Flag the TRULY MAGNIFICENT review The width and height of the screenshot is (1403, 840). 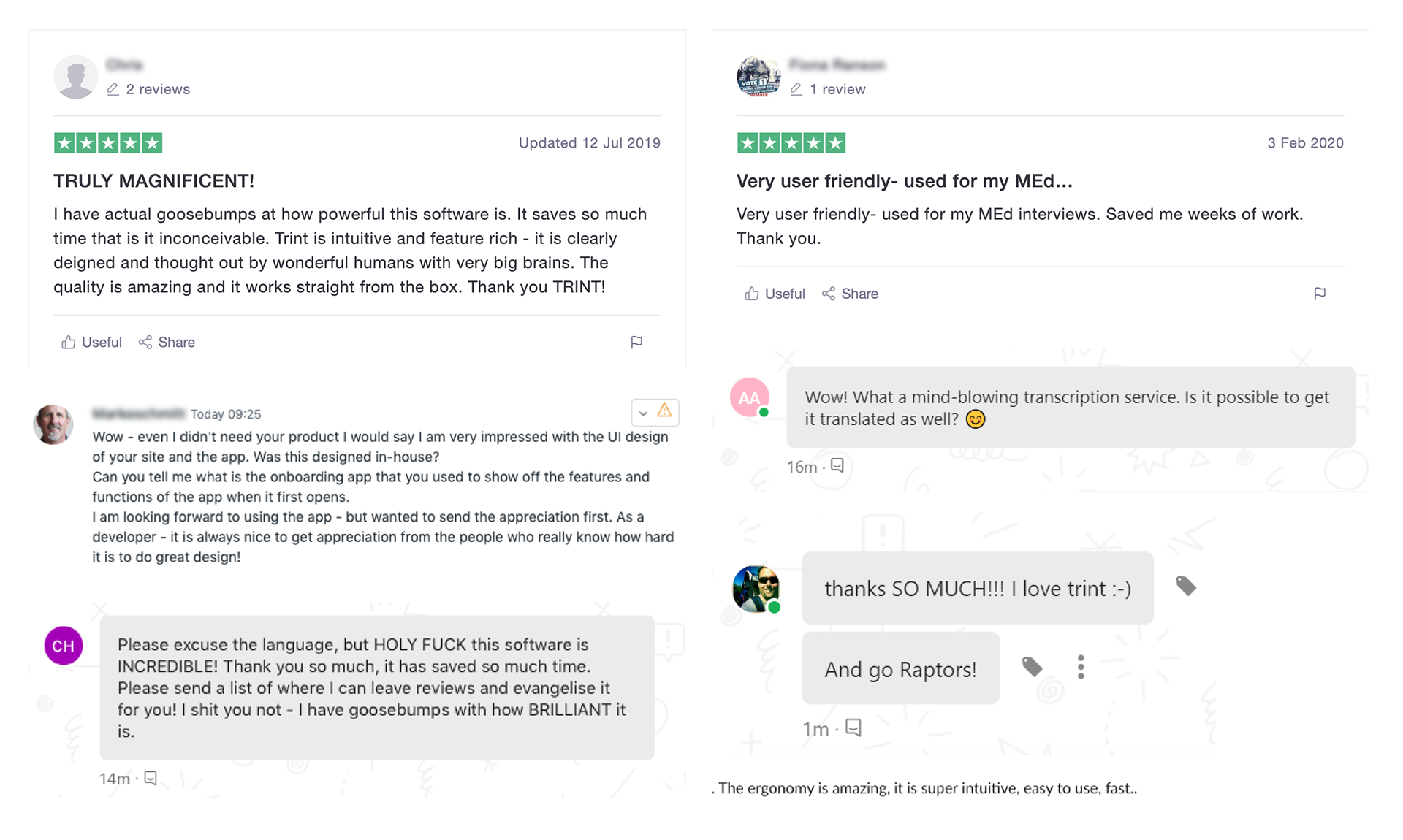636,342
